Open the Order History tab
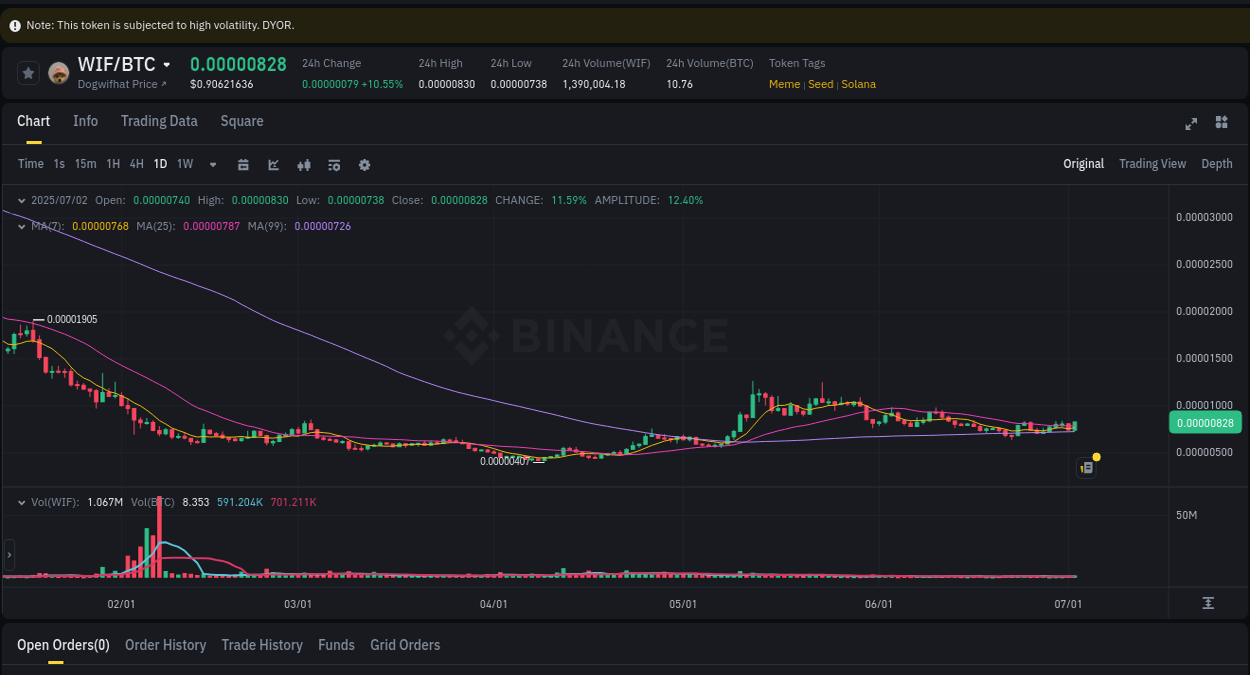 (165, 645)
